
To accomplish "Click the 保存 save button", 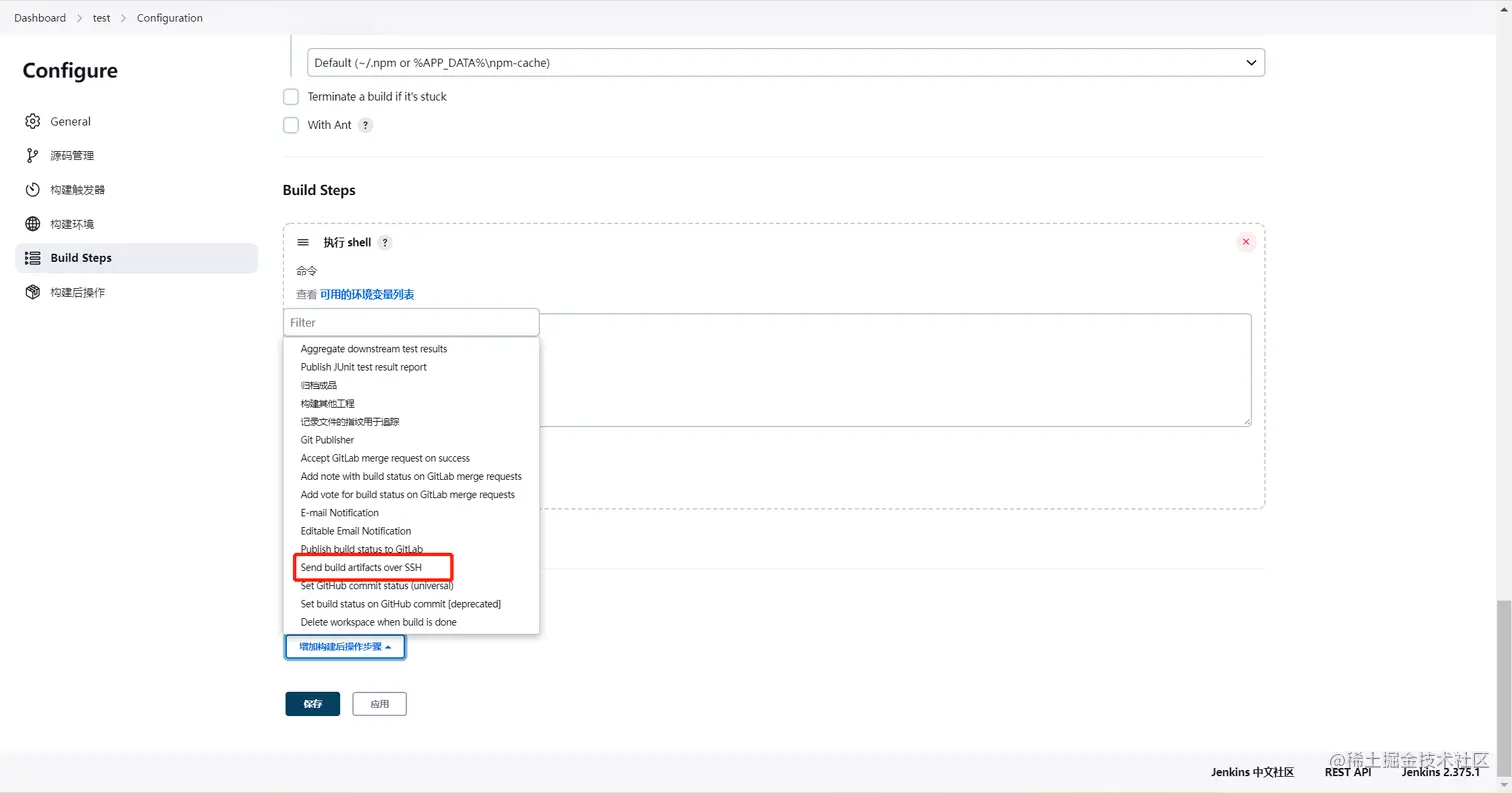I will (313, 704).
